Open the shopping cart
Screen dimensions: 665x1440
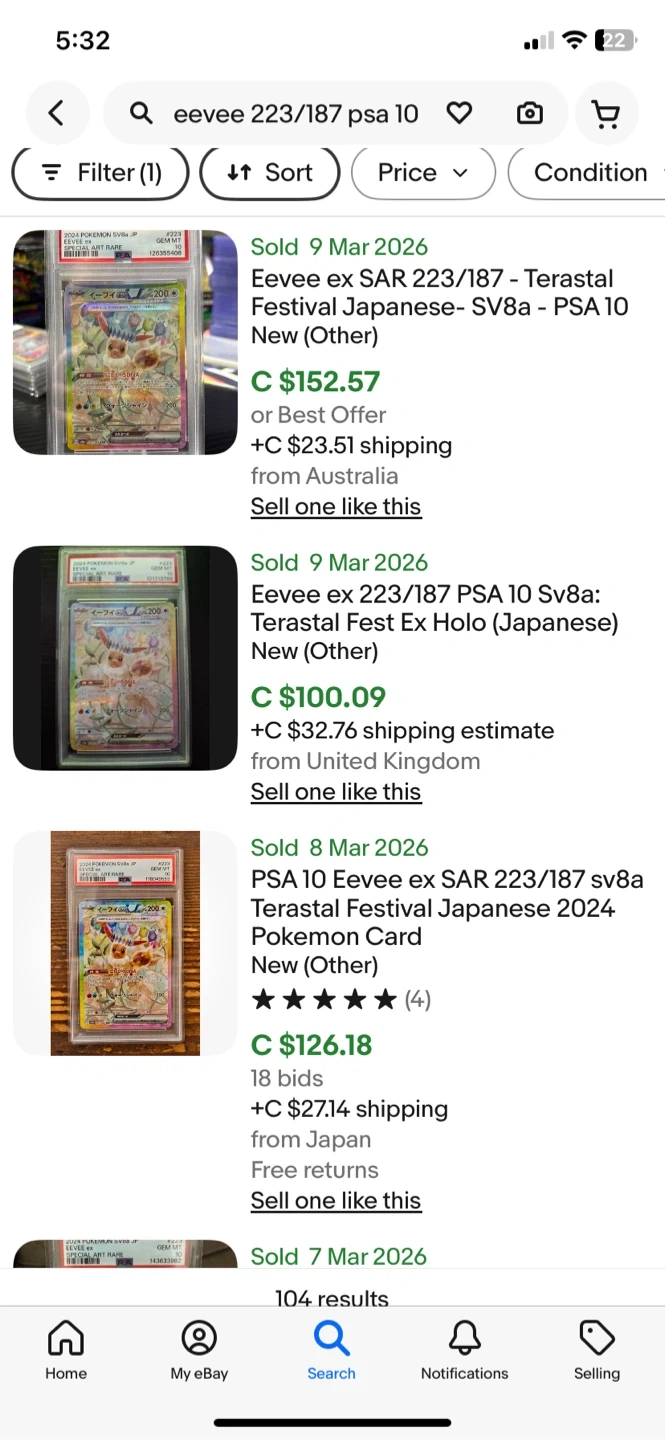(606, 115)
